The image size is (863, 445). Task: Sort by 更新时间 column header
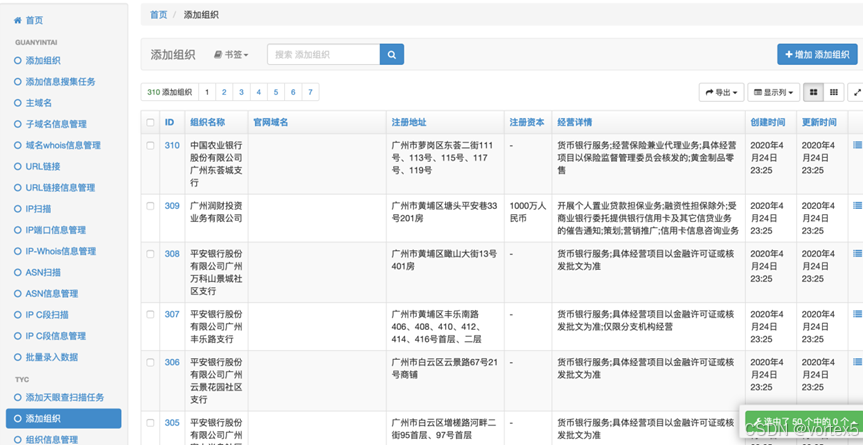tap(819, 122)
